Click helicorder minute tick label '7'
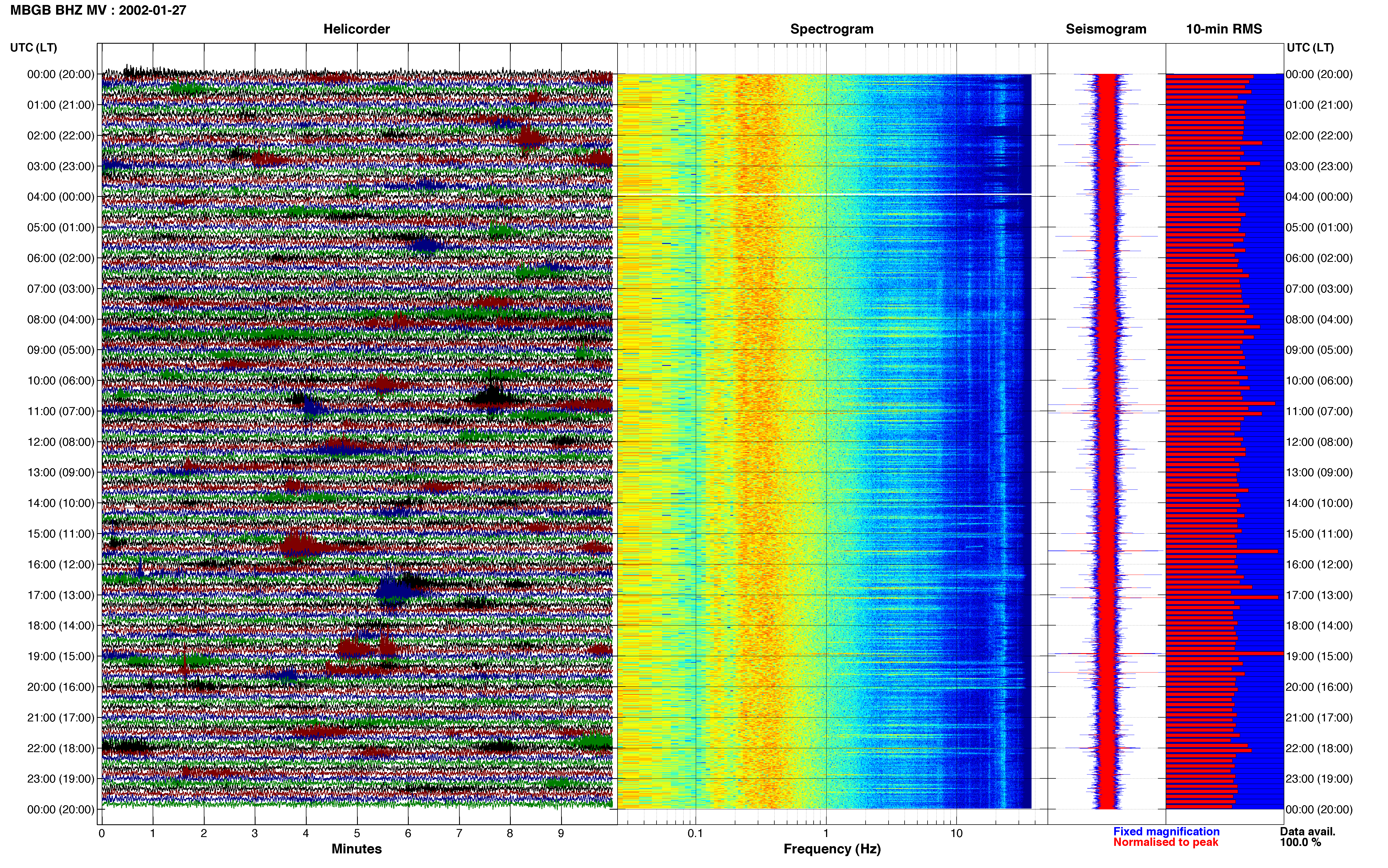 pos(459,833)
